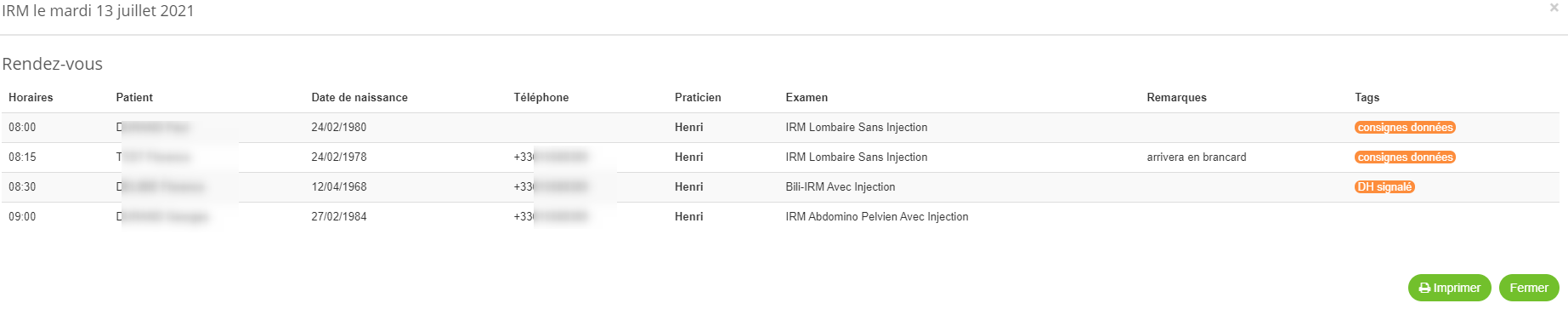
Task: Click the Horaires column header
Action: click(x=31, y=98)
